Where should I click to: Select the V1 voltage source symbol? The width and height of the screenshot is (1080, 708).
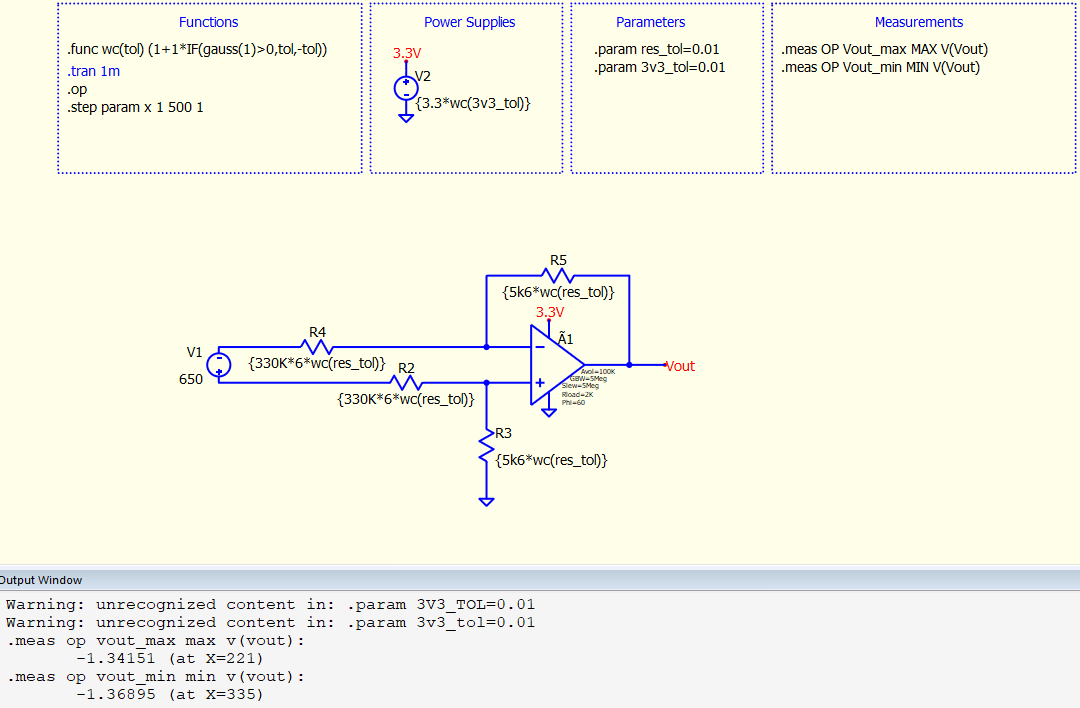(218, 365)
